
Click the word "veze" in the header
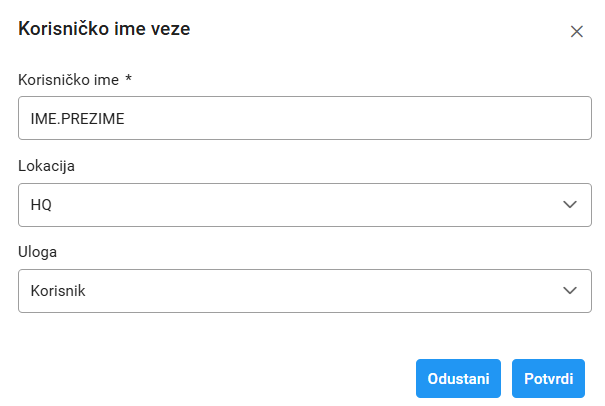(170, 30)
